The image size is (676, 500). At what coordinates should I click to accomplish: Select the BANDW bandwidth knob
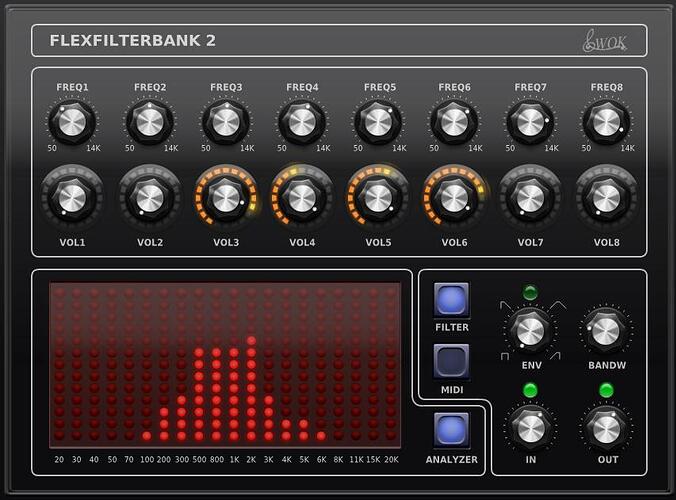click(x=606, y=331)
